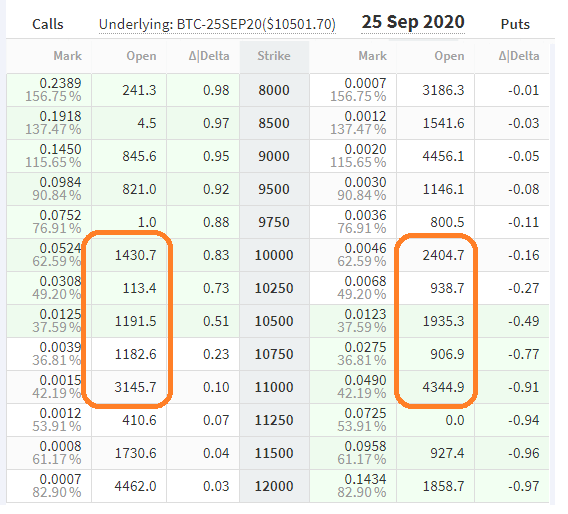Image resolution: width=568 pixels, height=514 pixels.
Task: Click call delta value 0.10
Action: tap(216, 387)
